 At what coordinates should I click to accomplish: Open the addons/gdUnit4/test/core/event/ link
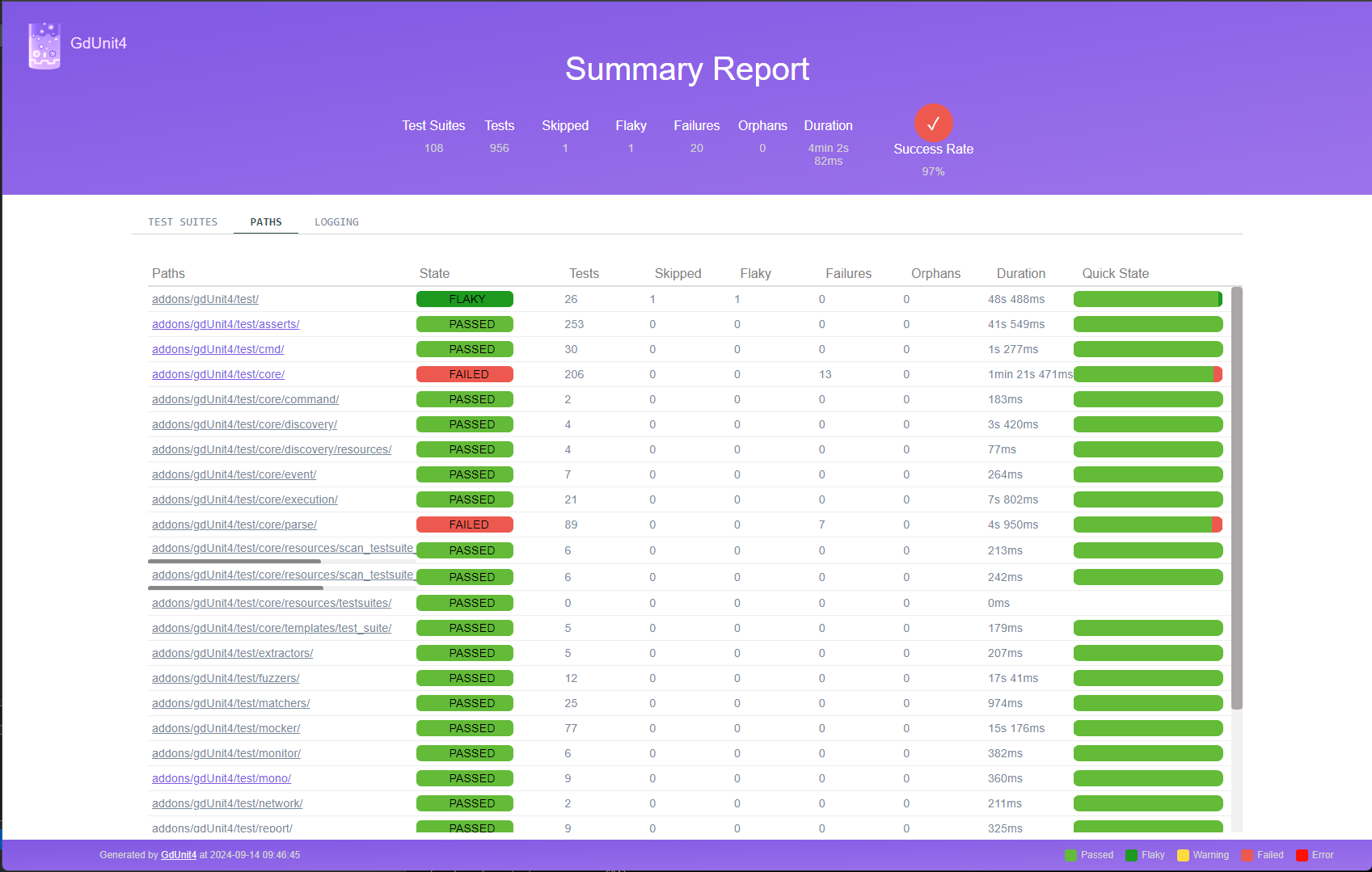pos(234,474)
